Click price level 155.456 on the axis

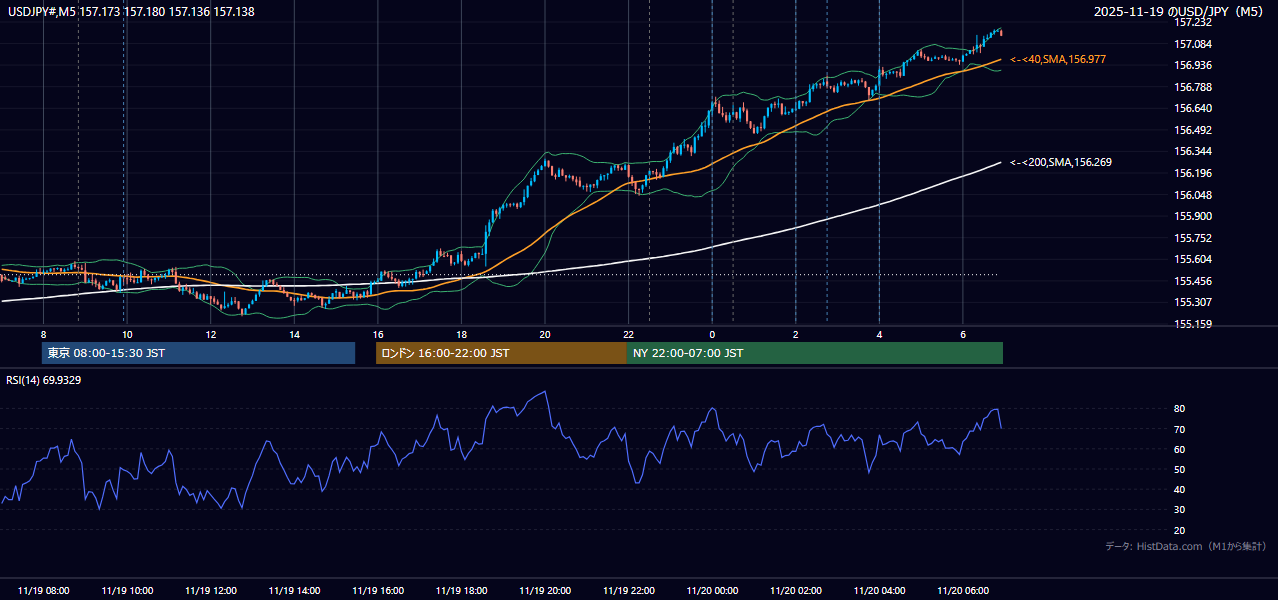pyautogui.click(x=1193, y=281)
